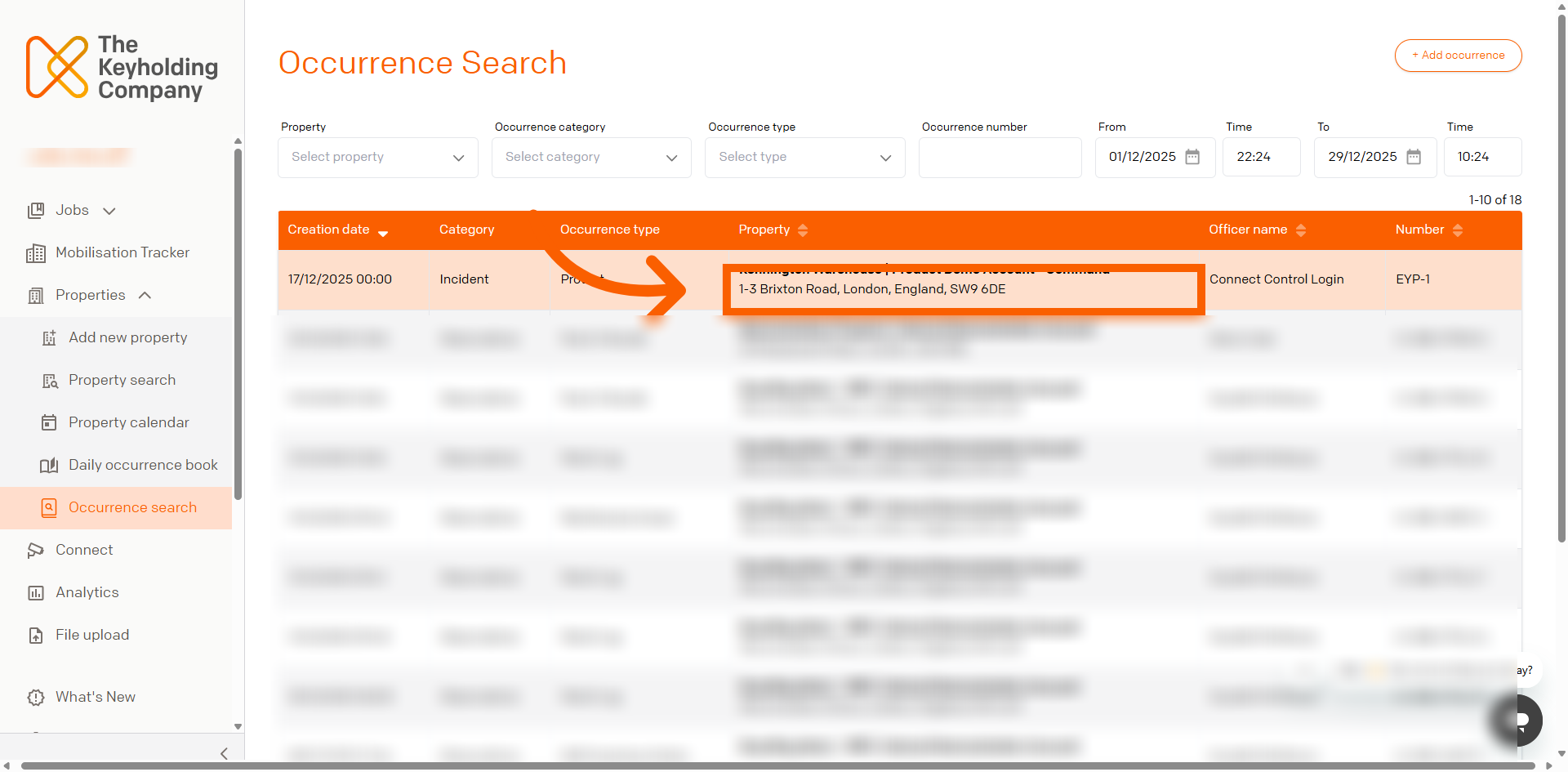Click the What's New badge icon
The image size is (1568, 772).
(36, 698)
